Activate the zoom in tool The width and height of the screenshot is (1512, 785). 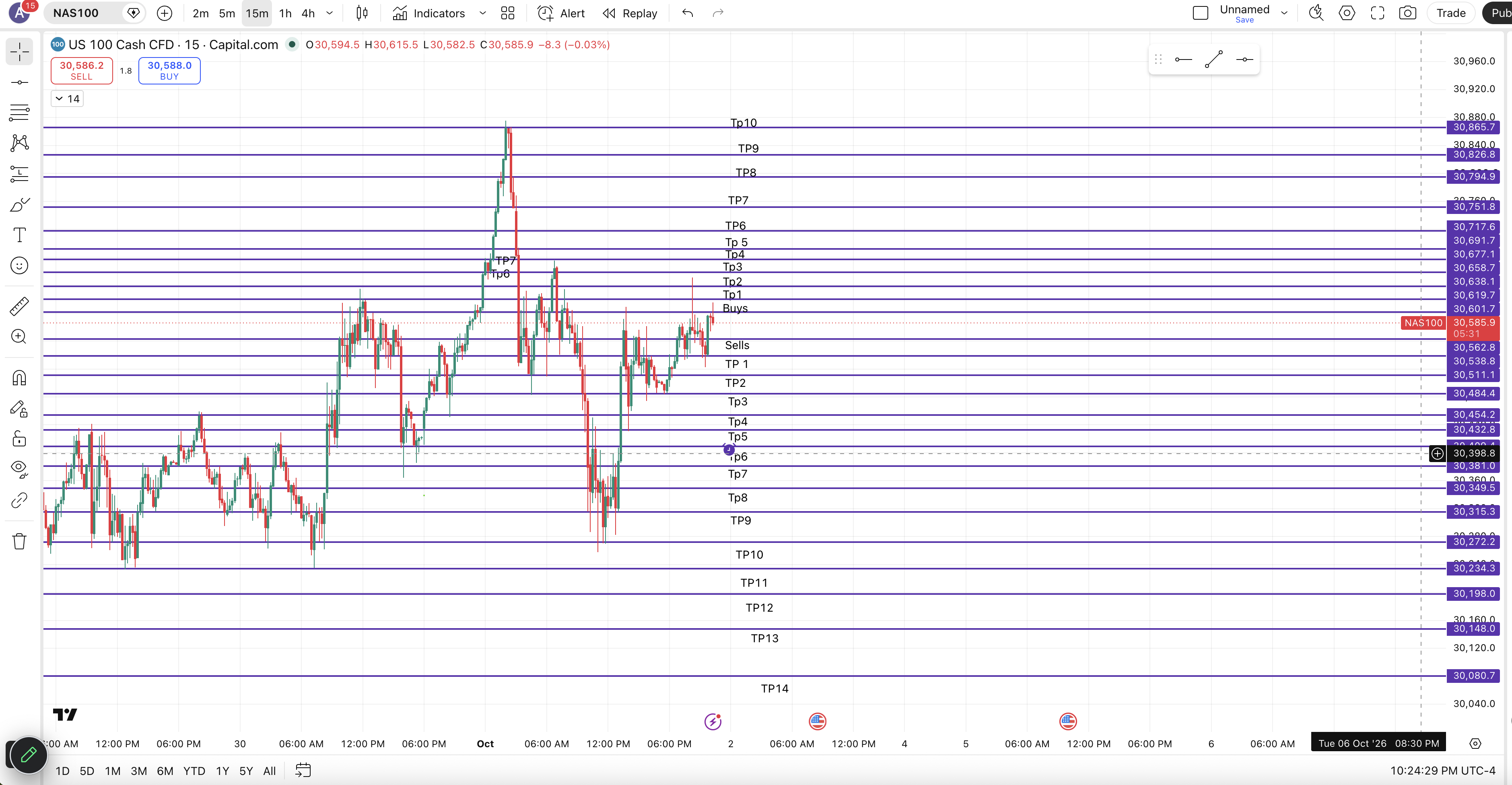pos(19,337)
